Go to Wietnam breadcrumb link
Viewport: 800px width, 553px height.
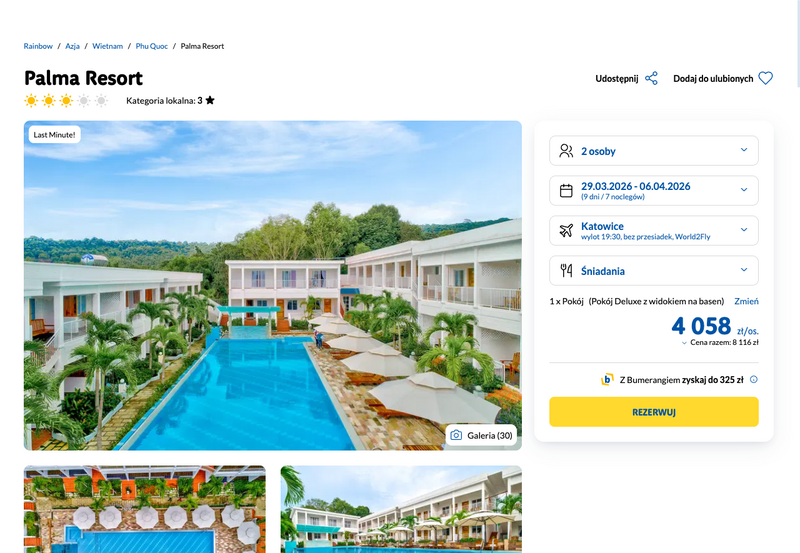pos(108,46)
